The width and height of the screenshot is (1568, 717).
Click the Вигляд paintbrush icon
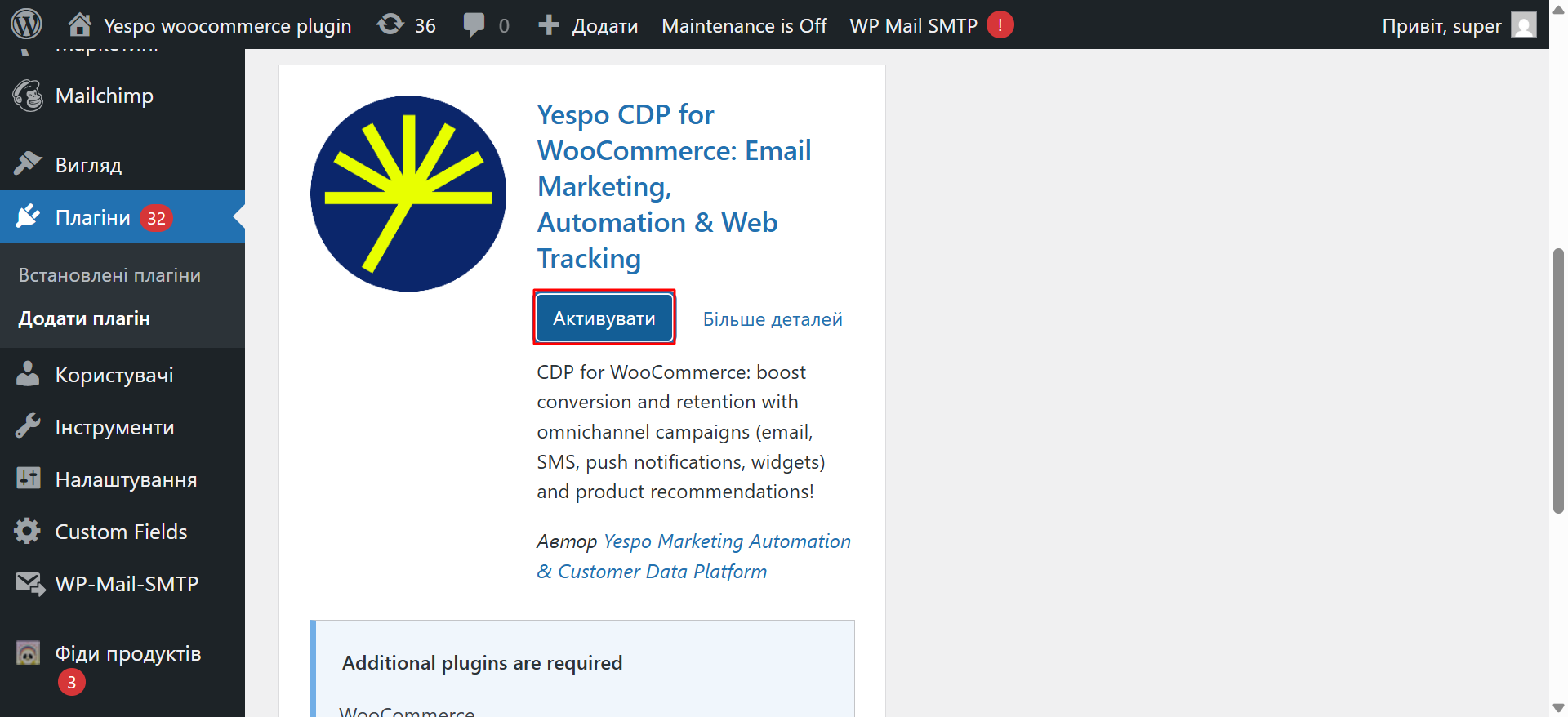pyautogui.click(x=28, y=164)
